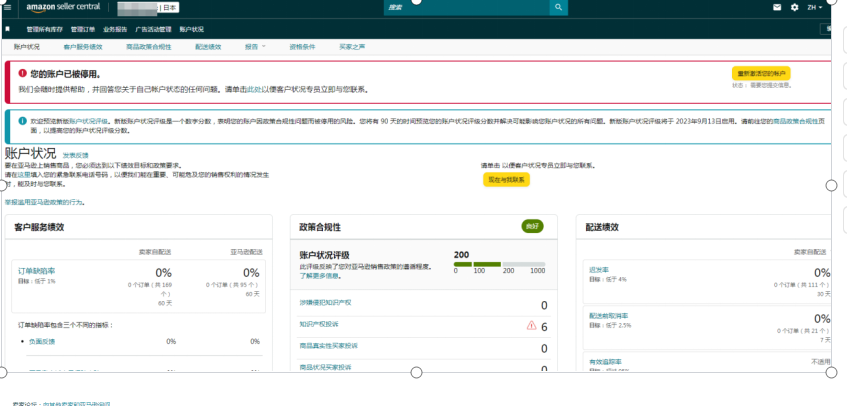The height and width of the screenshot is (406, 847).
Task: Open 管理订单 shortcut
Action: point(83,29)
